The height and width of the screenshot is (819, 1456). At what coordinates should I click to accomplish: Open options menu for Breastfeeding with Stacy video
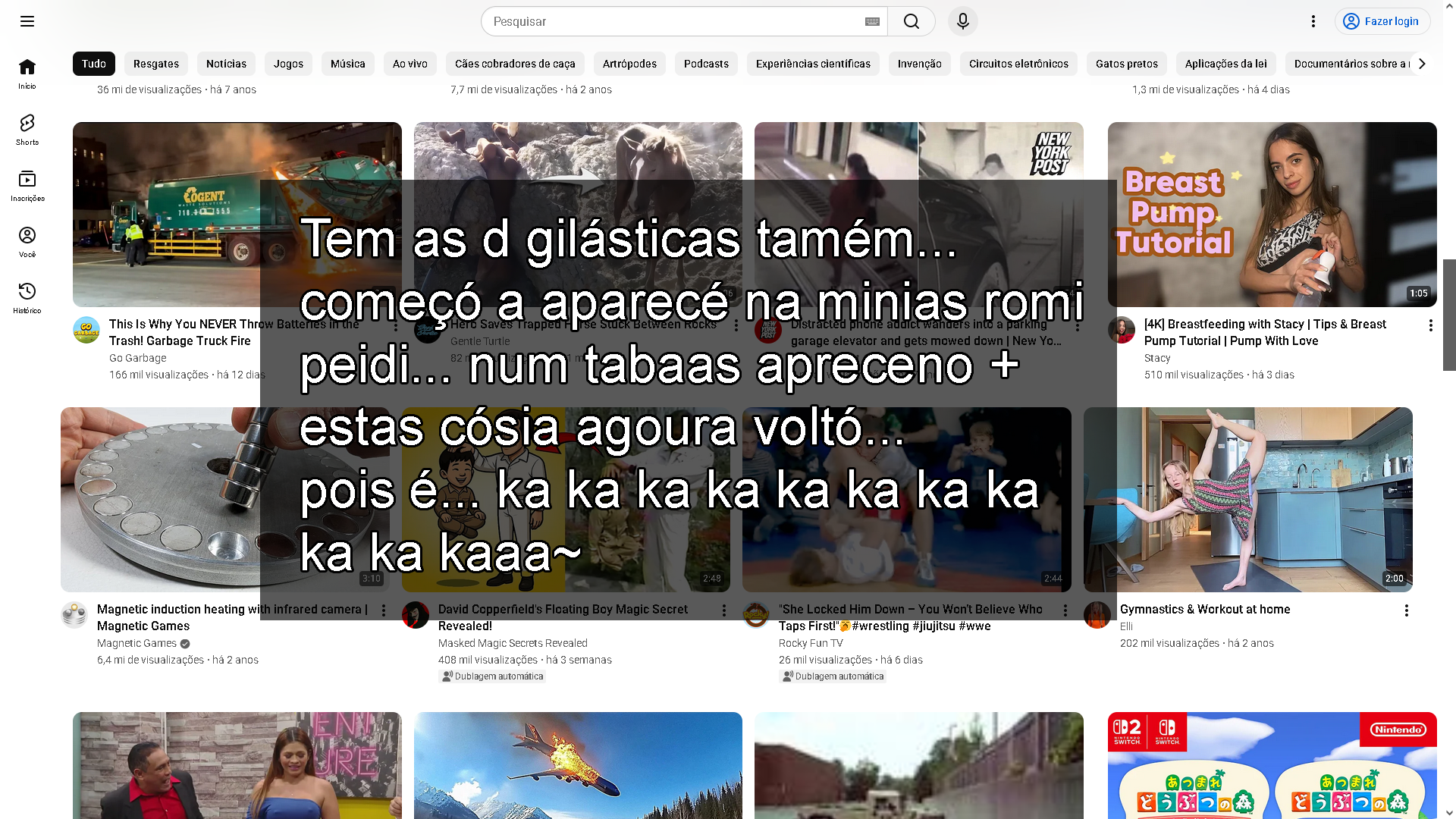(1430, 325)
